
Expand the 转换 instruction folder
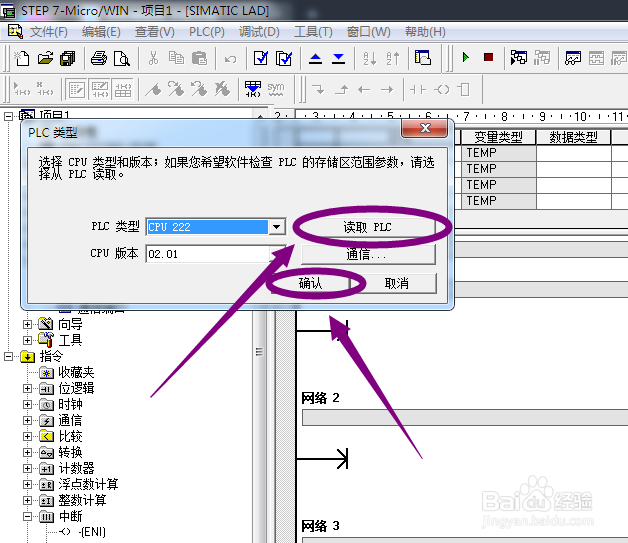tap(27, 452)
